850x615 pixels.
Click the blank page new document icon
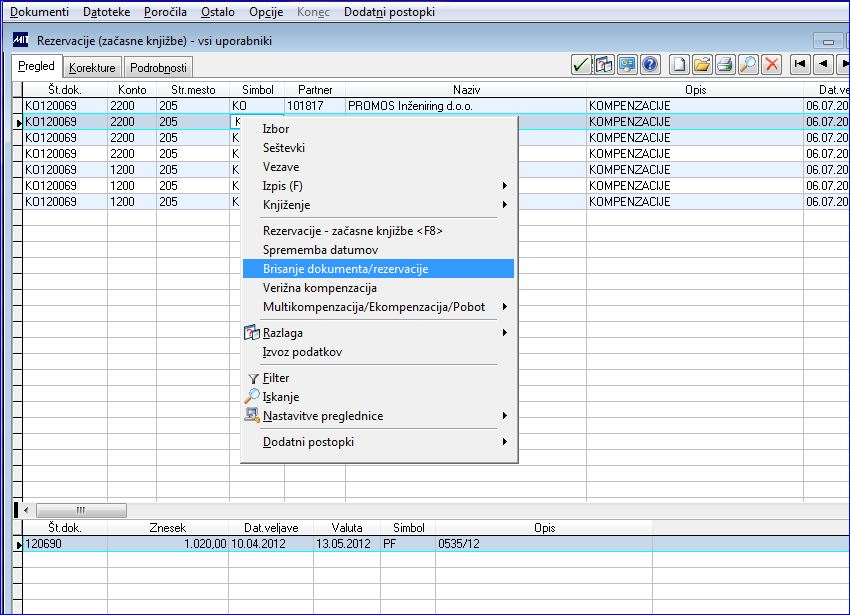679,65
